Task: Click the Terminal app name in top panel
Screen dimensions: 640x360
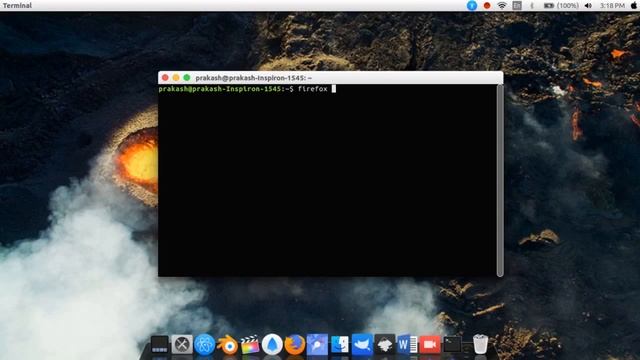Action: pyautogui.click(x=17, y=5)
